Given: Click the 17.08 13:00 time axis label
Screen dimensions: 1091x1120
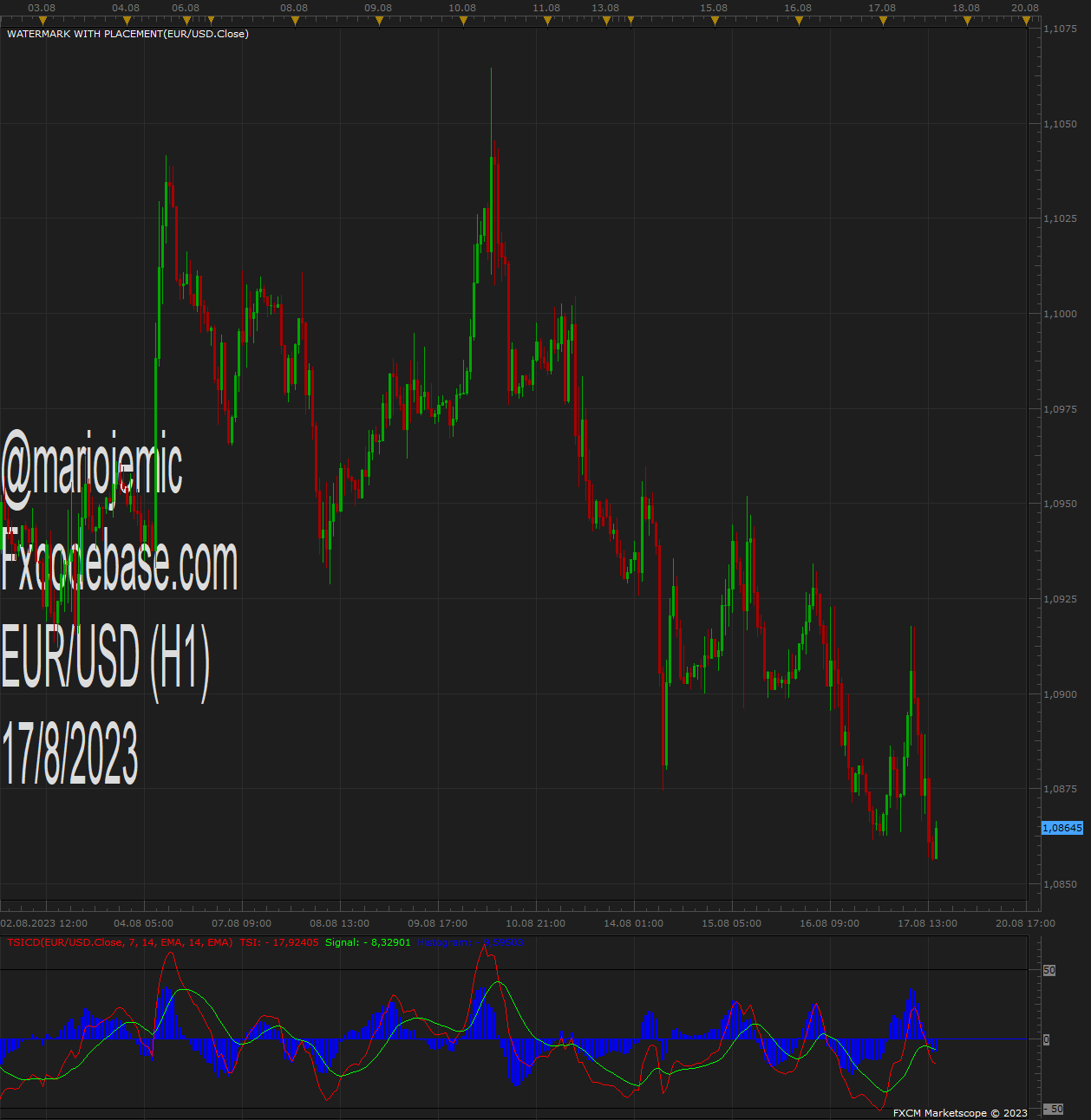Looking at the screenshot, I should (x=928, y=923).
